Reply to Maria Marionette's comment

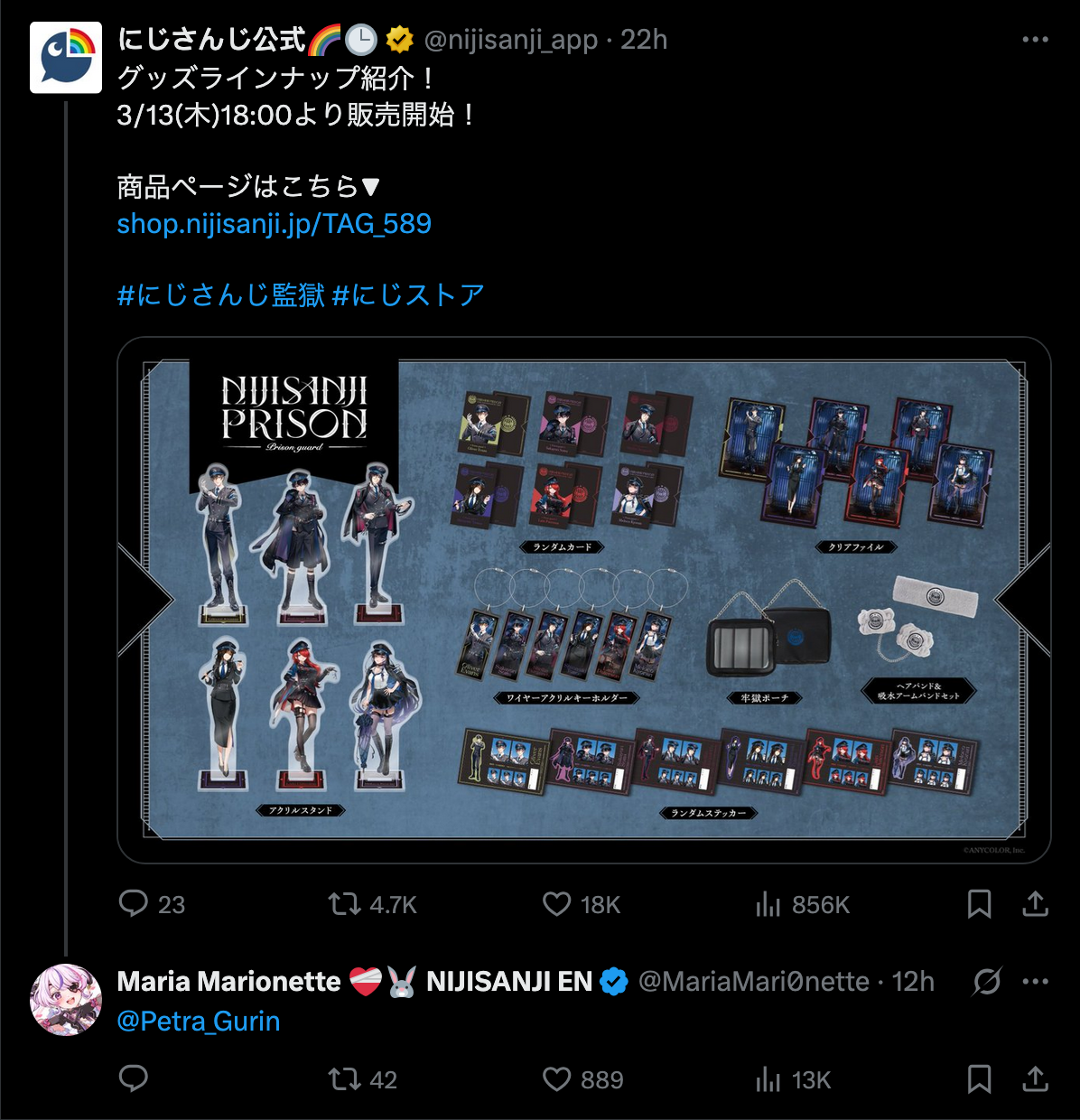pos(134,1078)
